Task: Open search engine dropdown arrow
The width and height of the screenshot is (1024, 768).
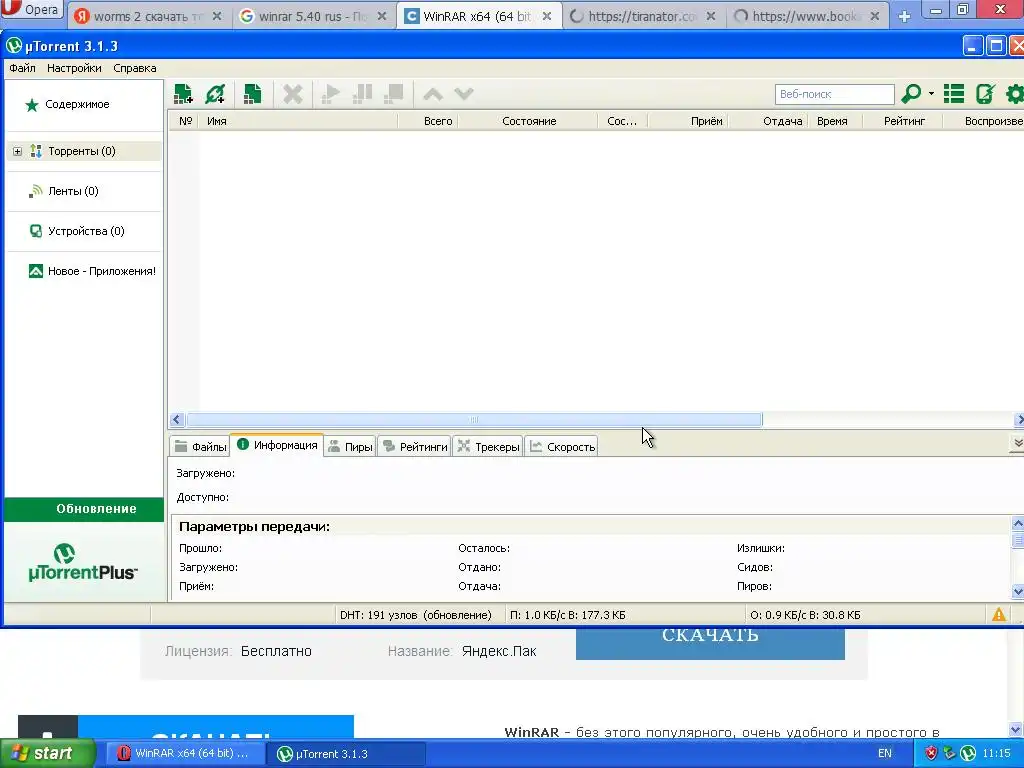Action: (x=931, y=94)
